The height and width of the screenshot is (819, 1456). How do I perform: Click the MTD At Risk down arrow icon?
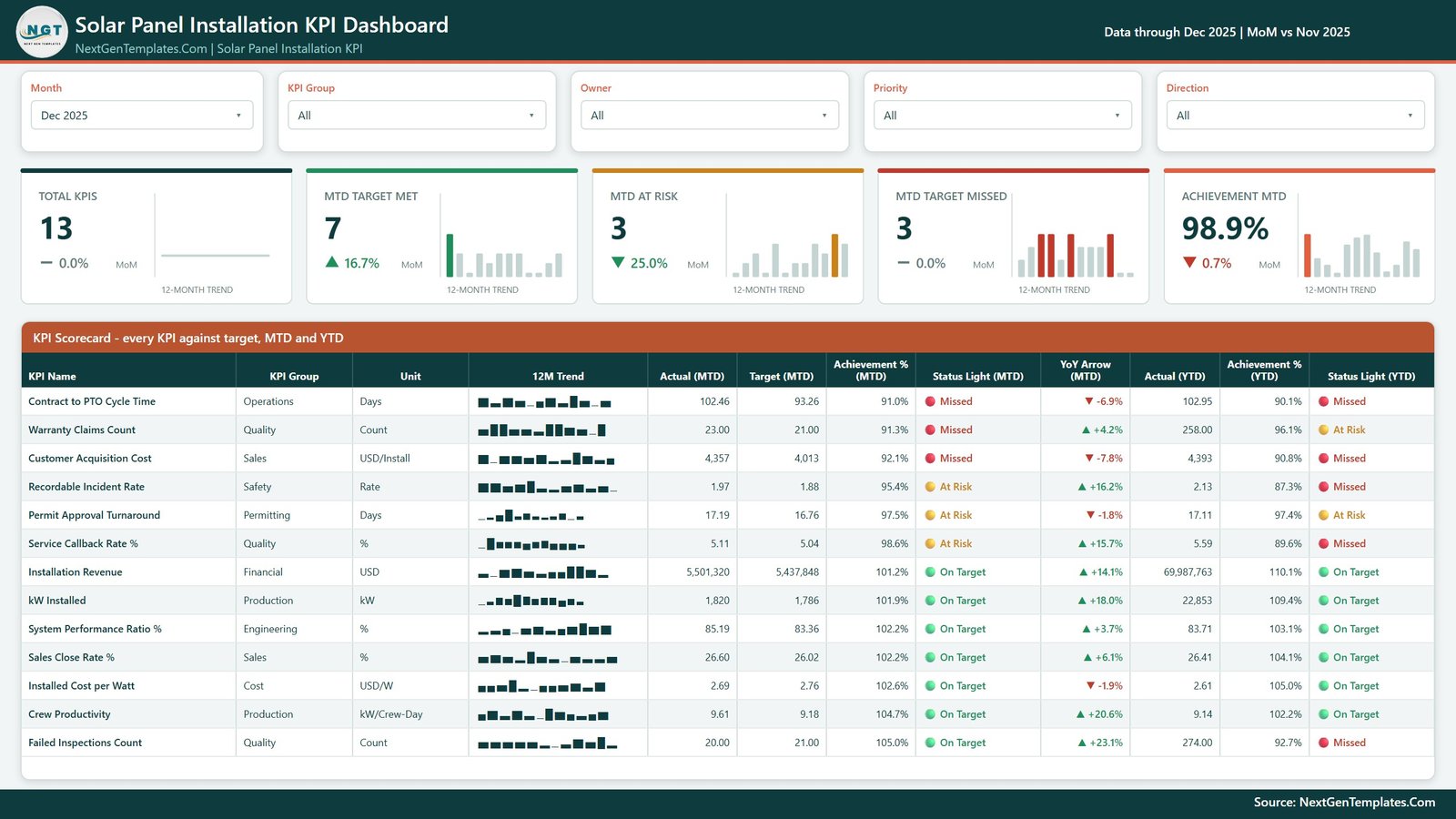[618, 262]
